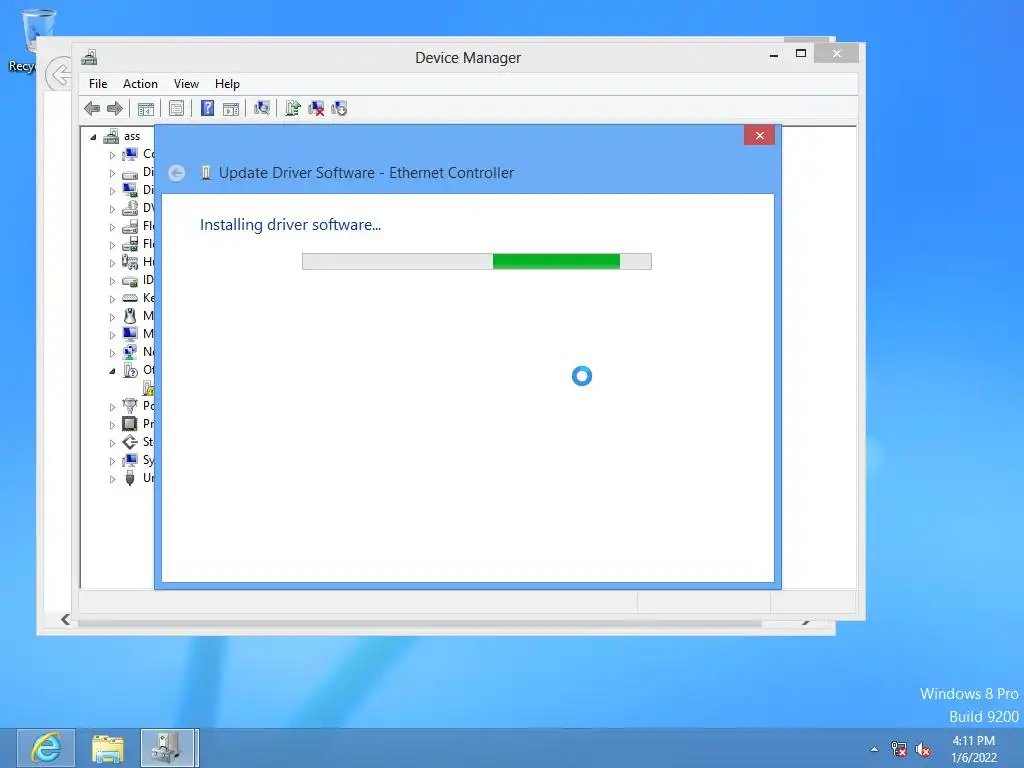Select the Human Interface Devices icon
1024x768 pixels.
130,262
